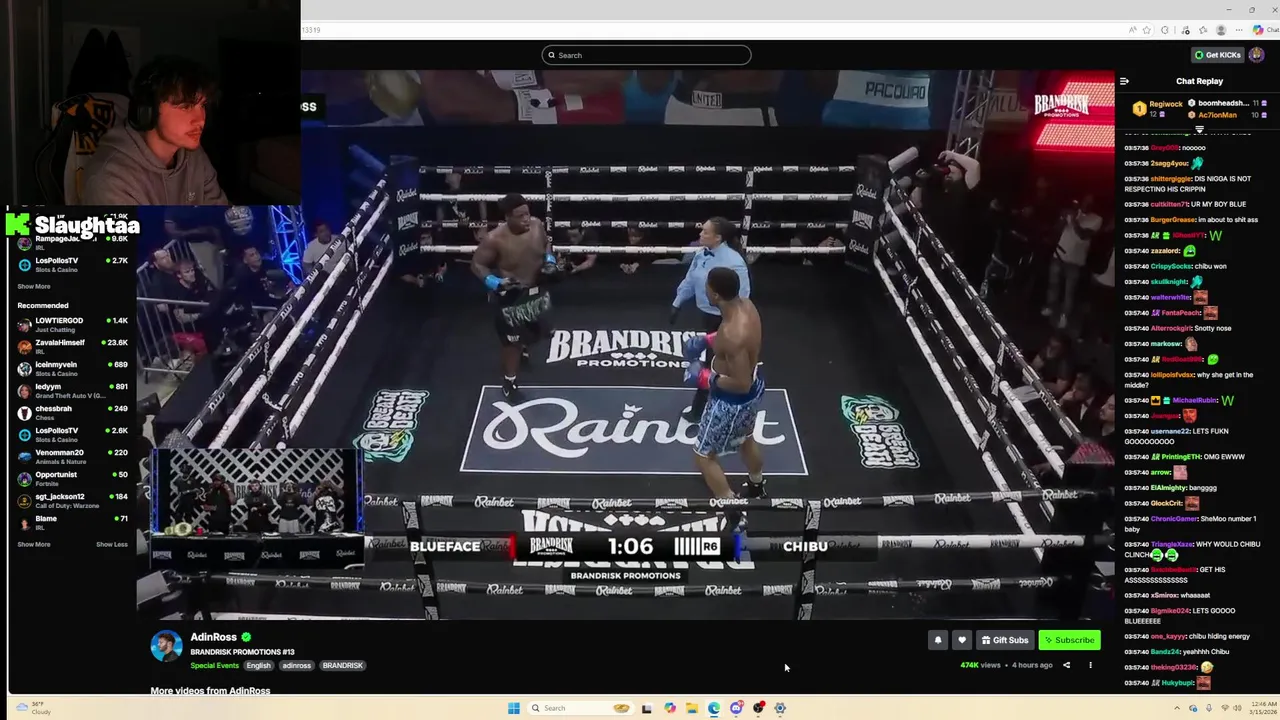
Task: Open the ledyym channel in the sidebar
Action: tap(73, 390)
